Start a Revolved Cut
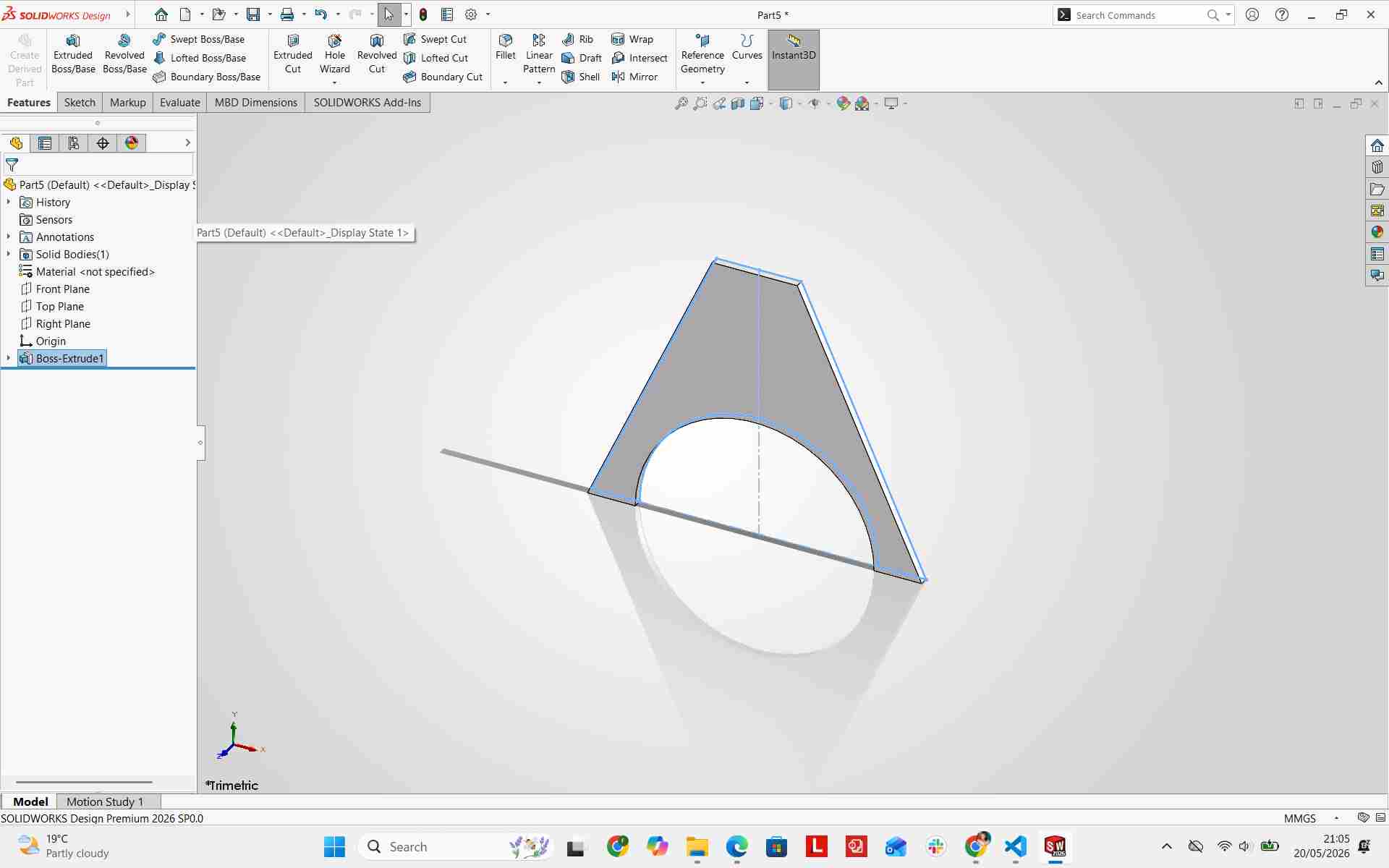1389x868 pixels. point(377,54)
